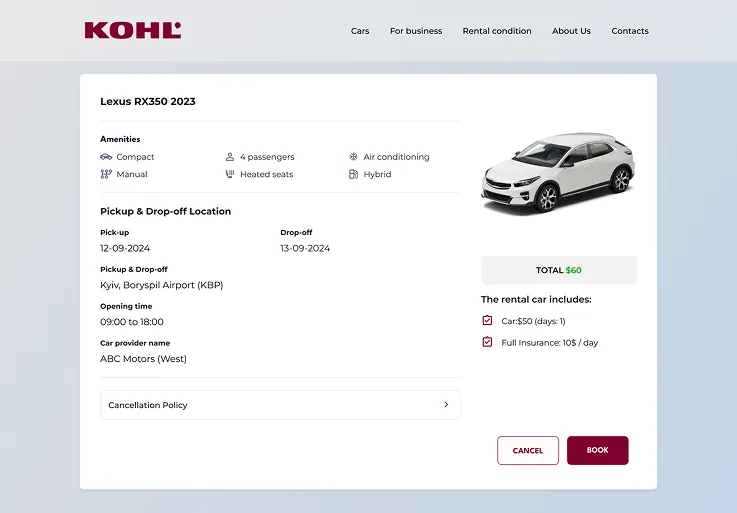Click the Air conditioning snowflake icon
737x513 pixels.
[353, 157]
